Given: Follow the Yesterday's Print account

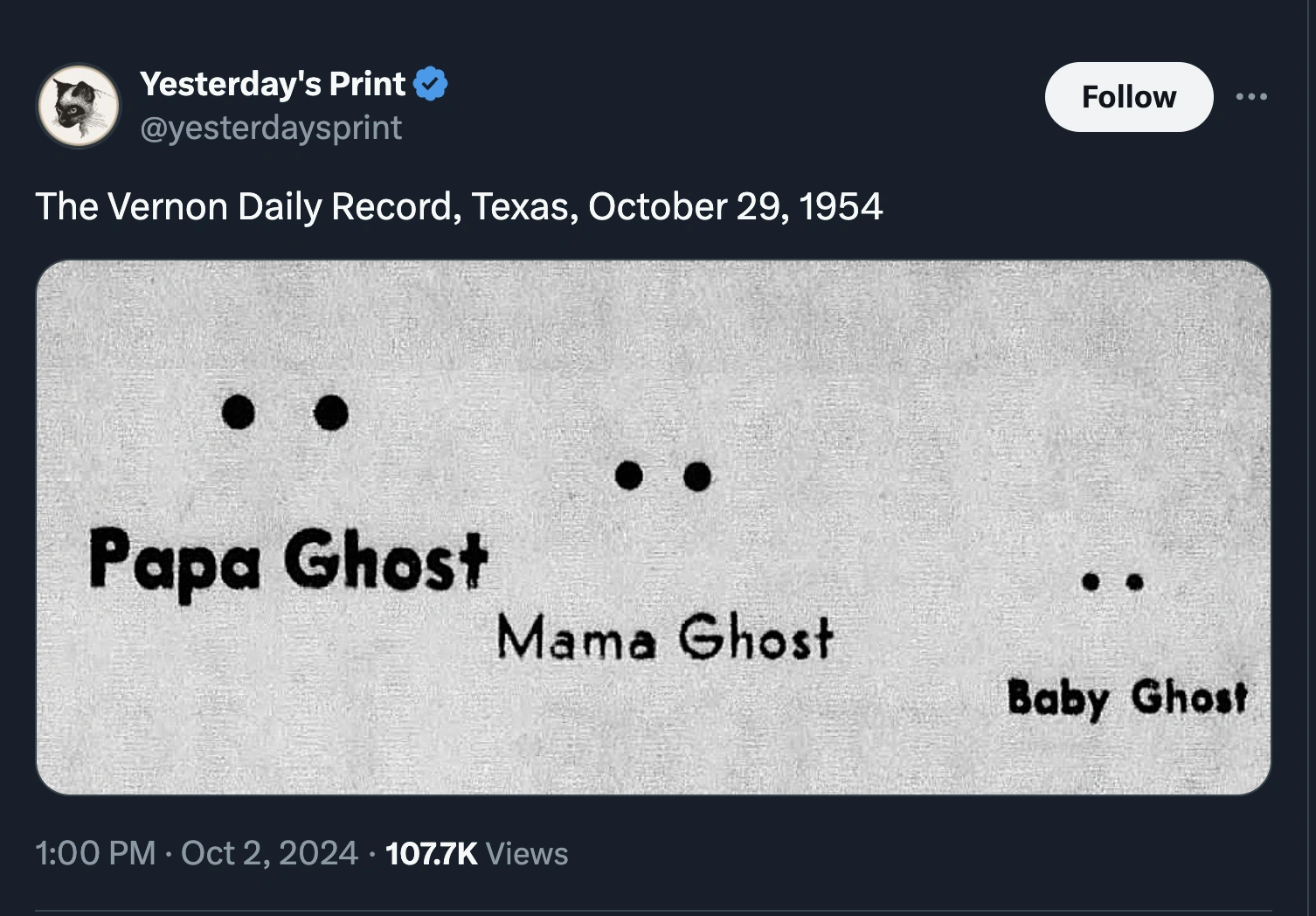Looking at the screenshot, I should click(x=1128, y=97).
